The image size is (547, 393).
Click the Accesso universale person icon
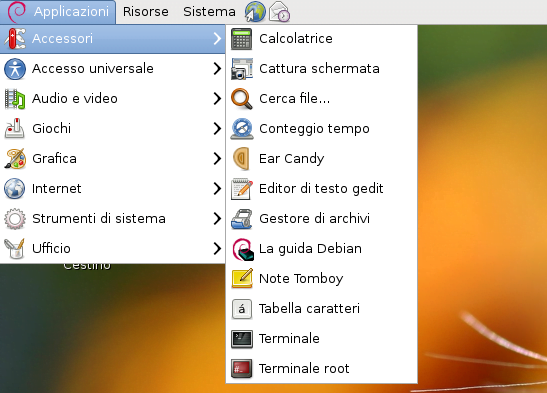coord(15,69)
